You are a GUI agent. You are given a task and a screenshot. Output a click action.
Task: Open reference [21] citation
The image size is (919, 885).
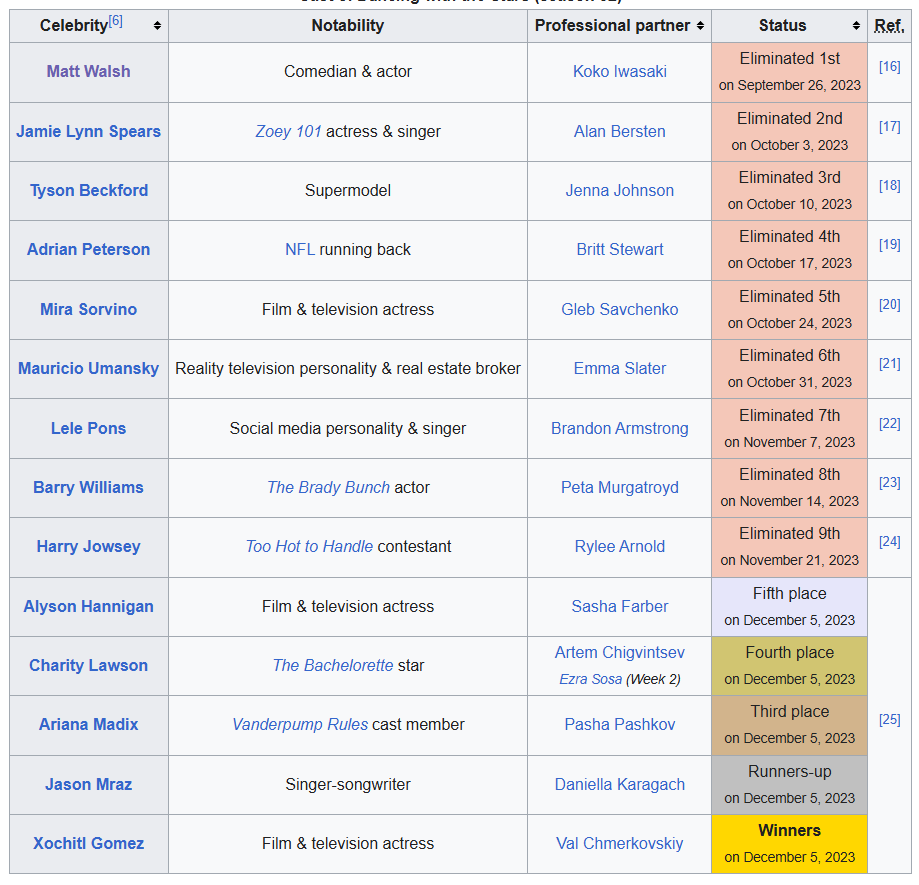click(x=889, y=364)
